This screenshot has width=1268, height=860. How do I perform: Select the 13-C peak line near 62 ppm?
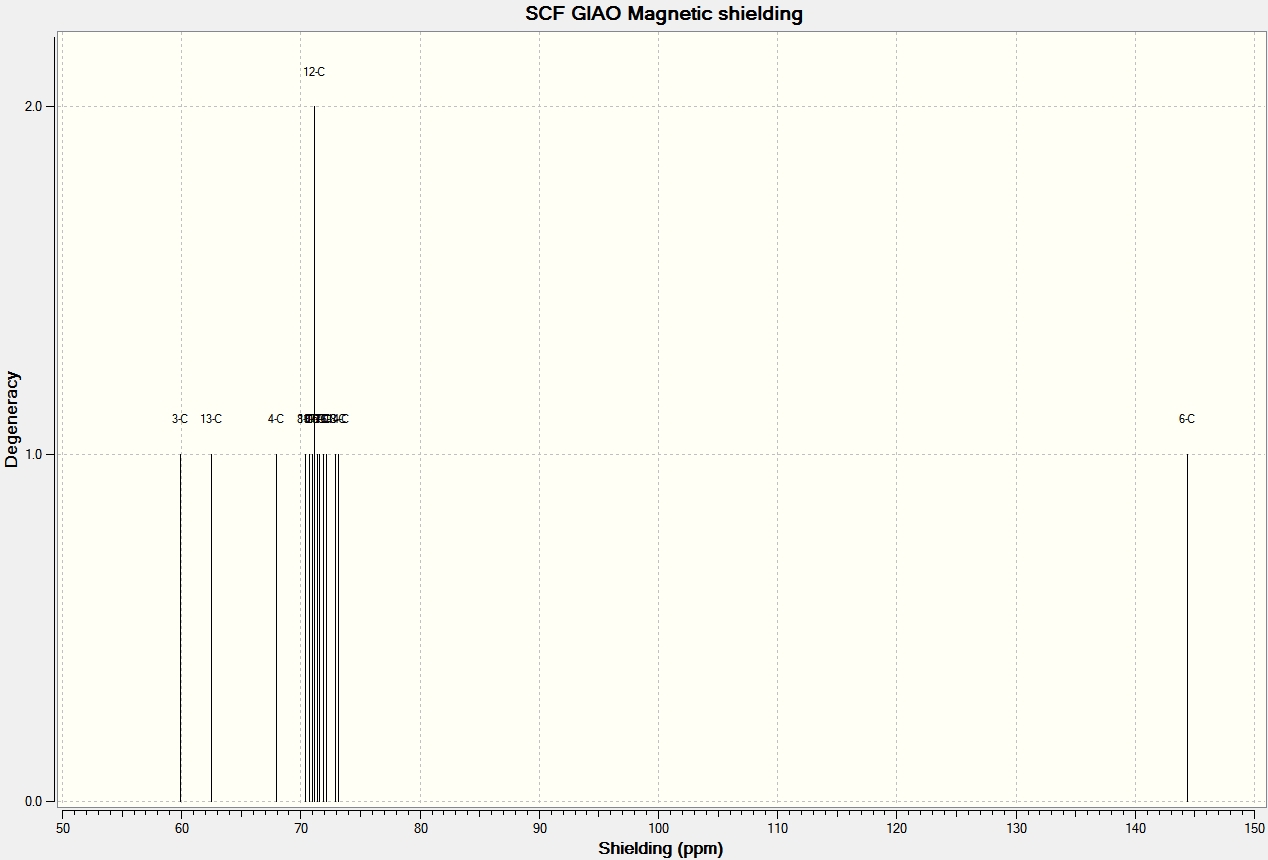pyautogui.click(x=211, y=627)
